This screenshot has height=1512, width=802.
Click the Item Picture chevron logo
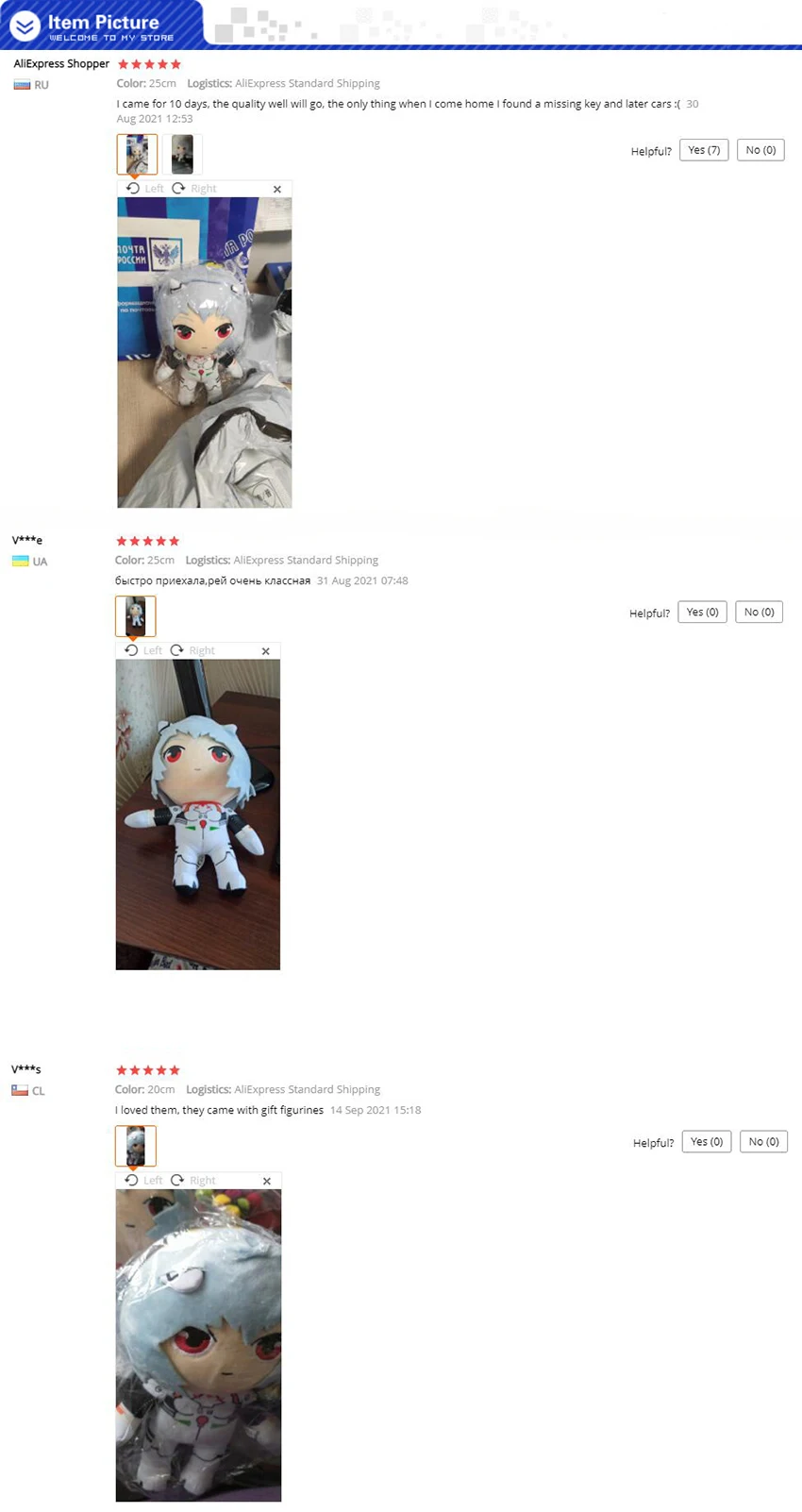[x=25, y=25]
